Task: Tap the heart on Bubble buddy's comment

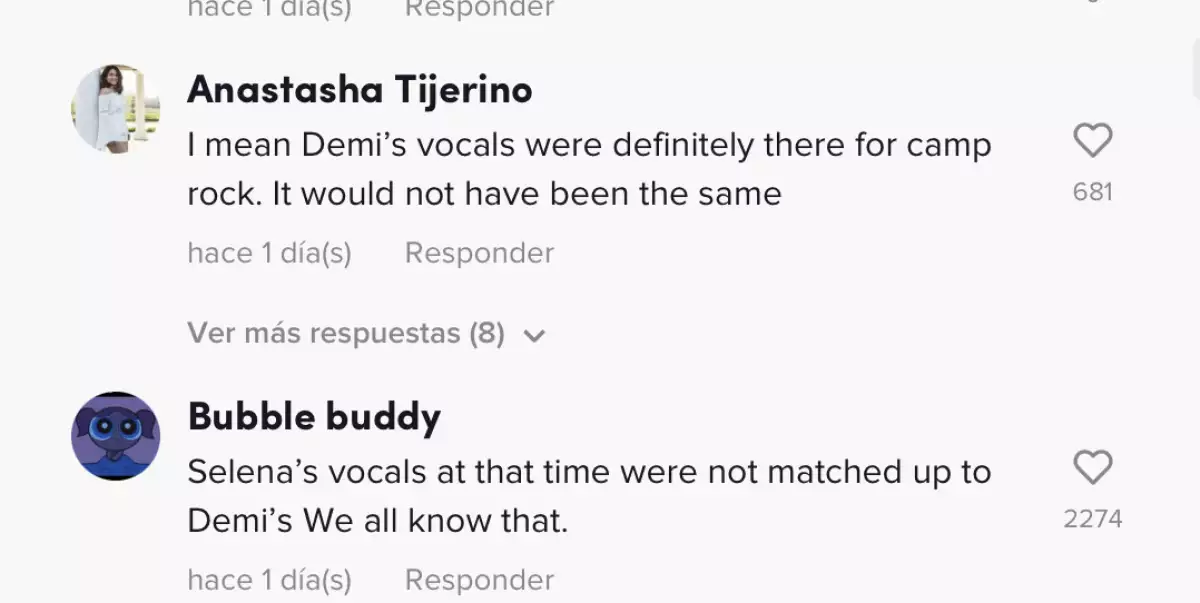Action: click(1092, 467)
